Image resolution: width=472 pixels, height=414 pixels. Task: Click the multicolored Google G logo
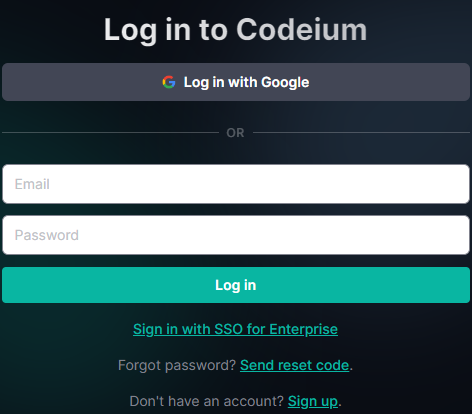point(169,82)
